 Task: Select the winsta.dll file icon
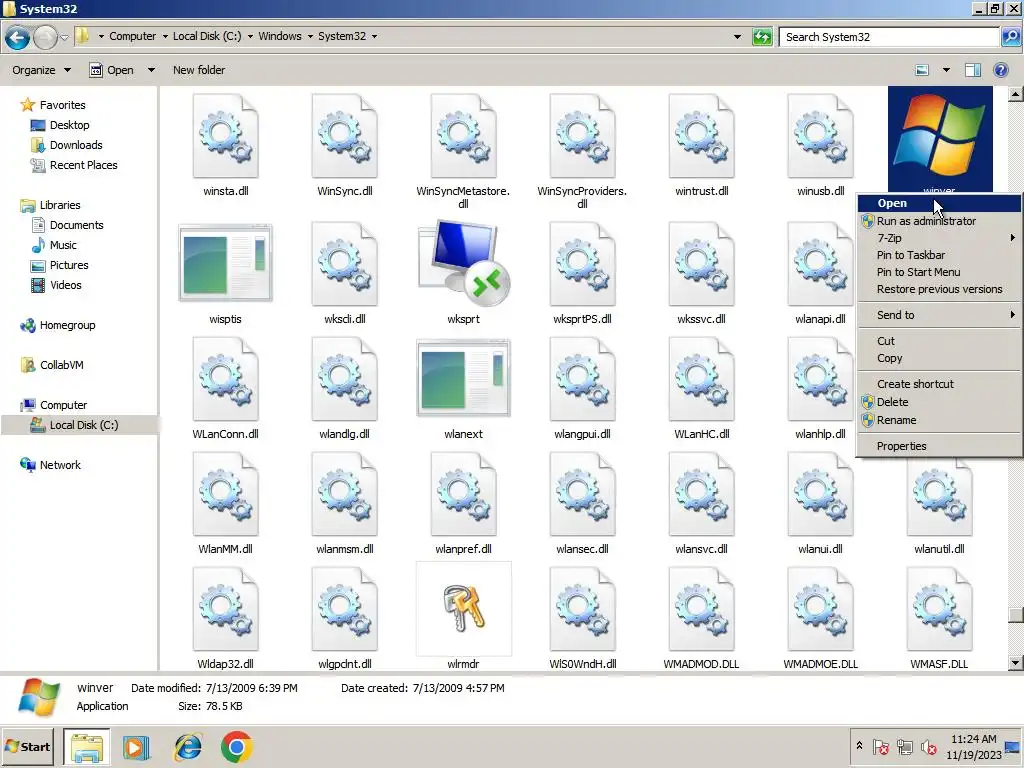pos(225,136)
